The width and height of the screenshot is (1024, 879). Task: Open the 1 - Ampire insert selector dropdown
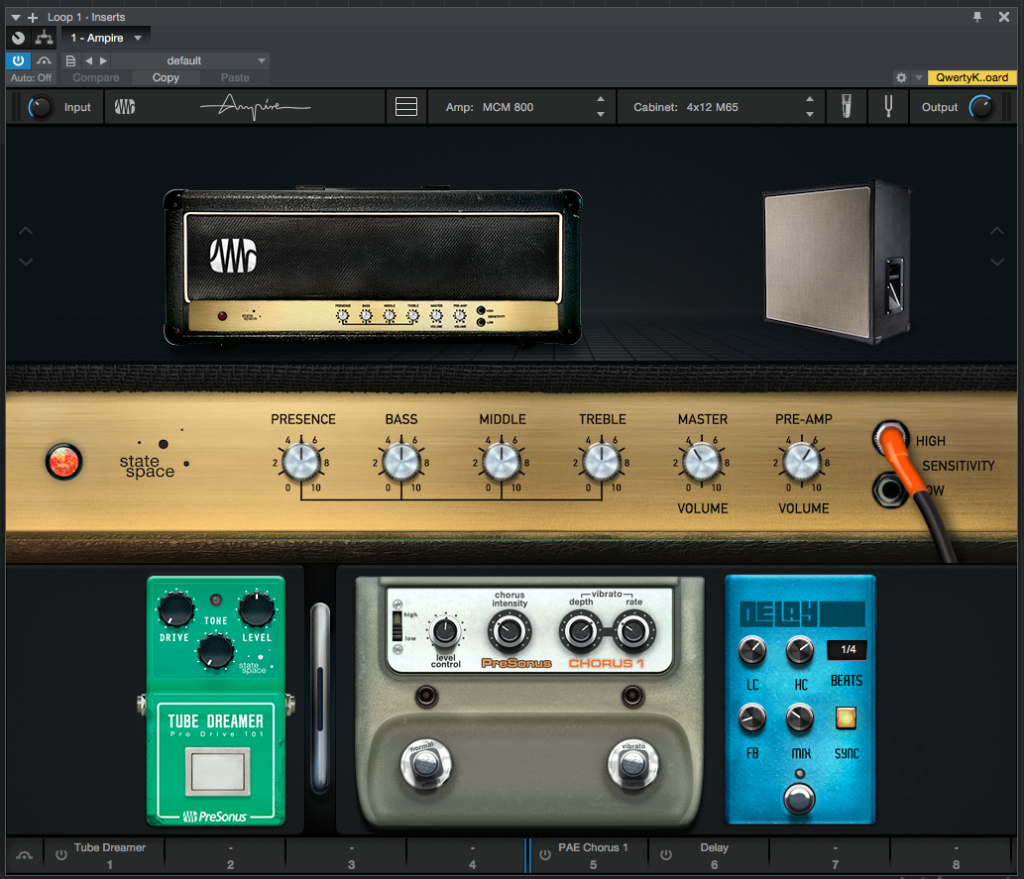coord(106,38)
